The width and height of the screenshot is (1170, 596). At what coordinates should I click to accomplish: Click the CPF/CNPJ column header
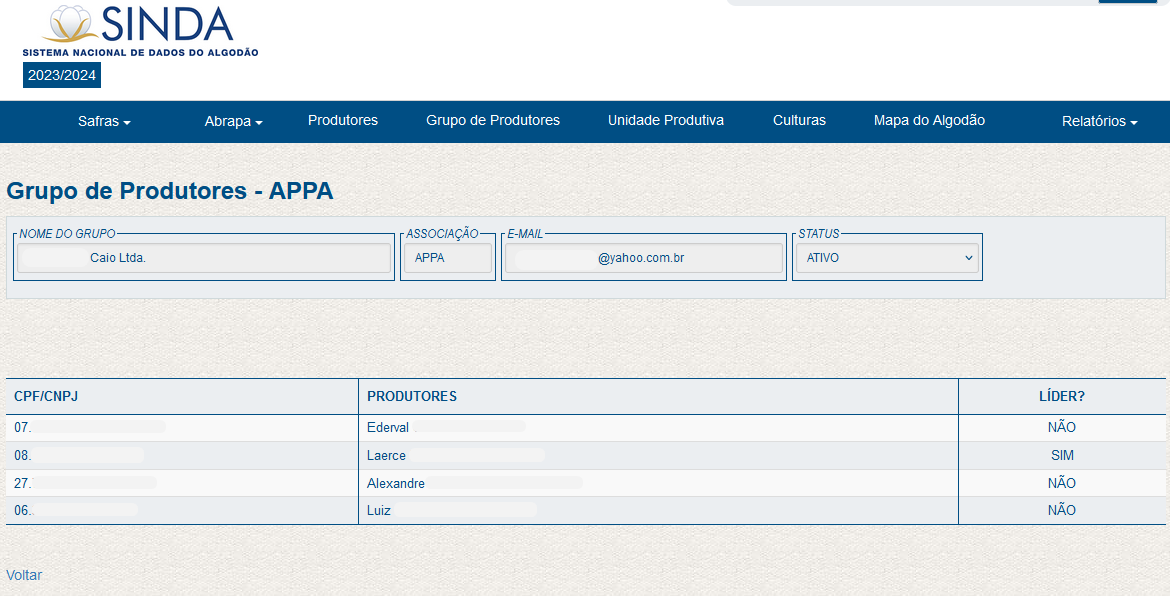click(46, 397)
